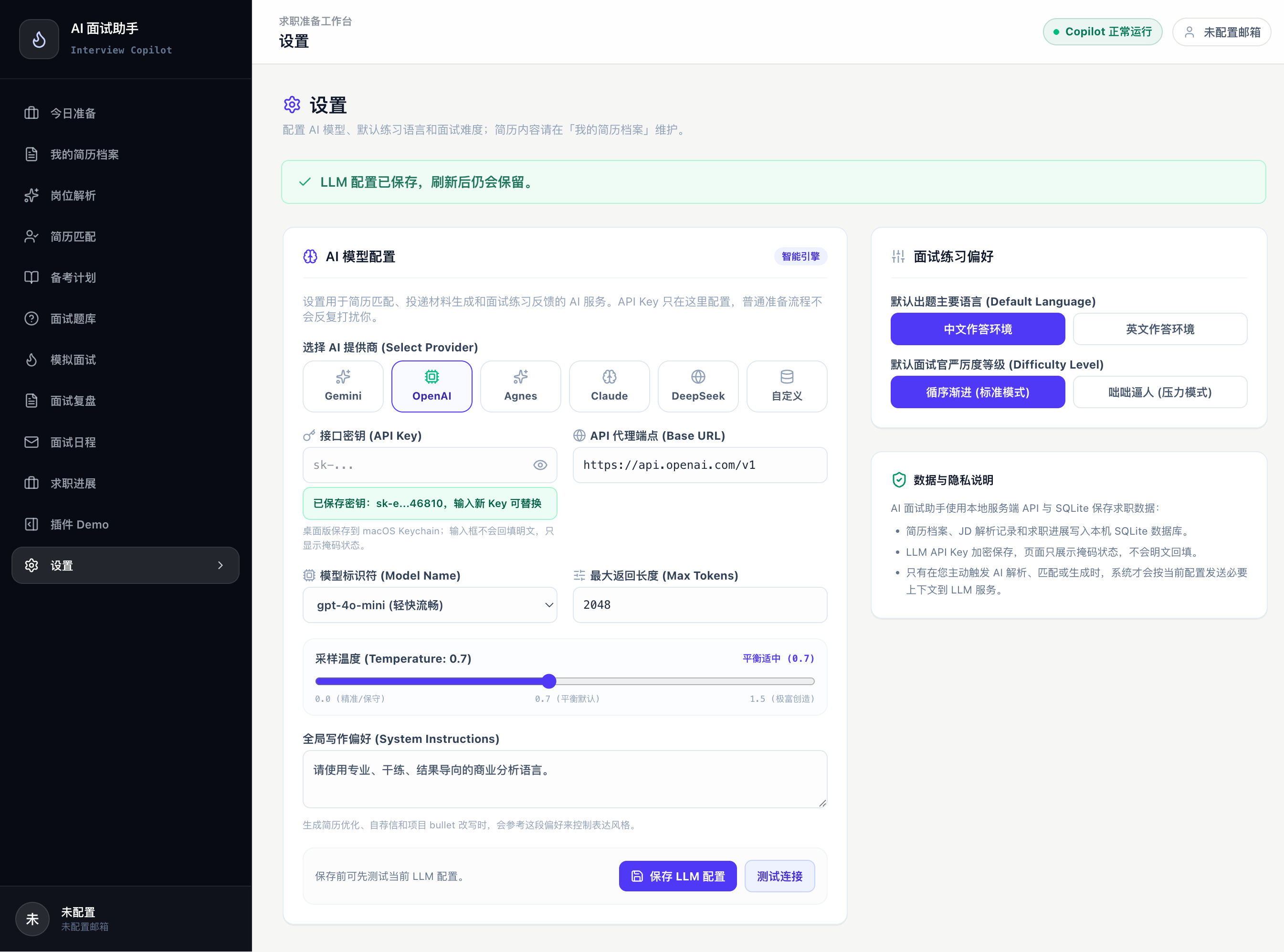Viewport: 1284px width, 952px height.
Task: Click the question-mark icon beside 面试题库
Action: [x=32, y=318]
